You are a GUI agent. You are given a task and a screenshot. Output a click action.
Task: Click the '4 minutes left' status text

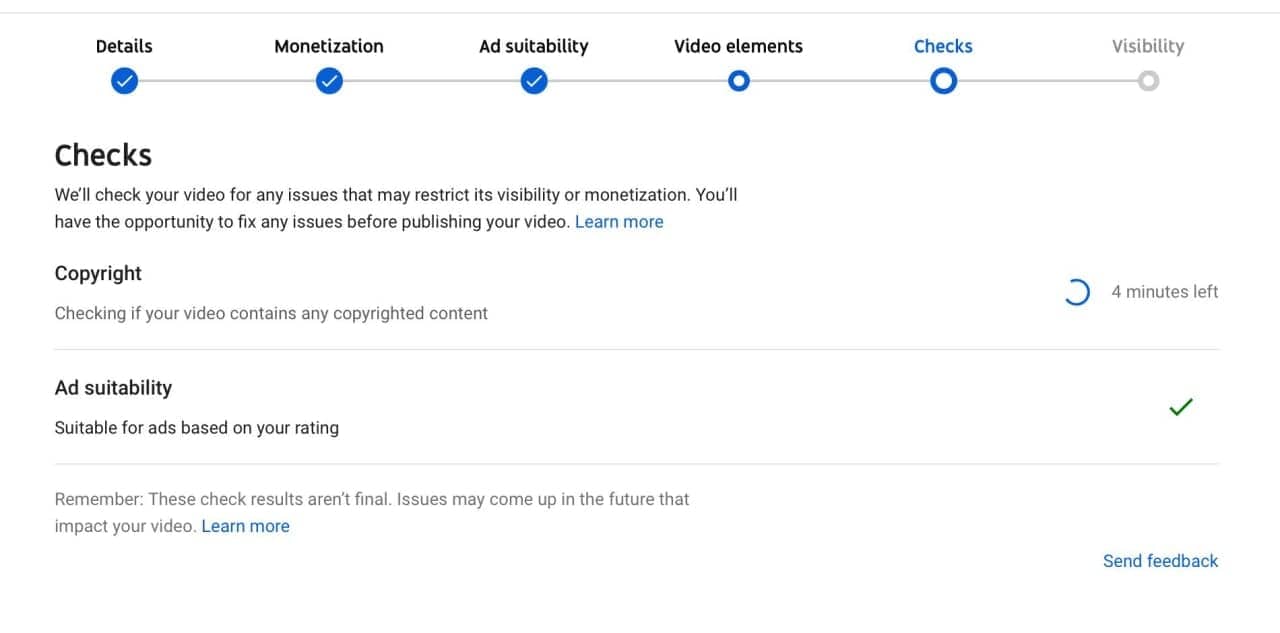[1165, 292]
